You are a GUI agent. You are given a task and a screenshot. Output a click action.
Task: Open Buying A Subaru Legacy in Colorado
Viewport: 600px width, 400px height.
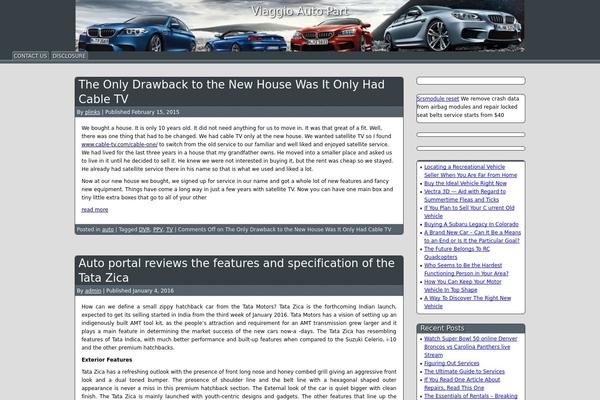[471, 224]
